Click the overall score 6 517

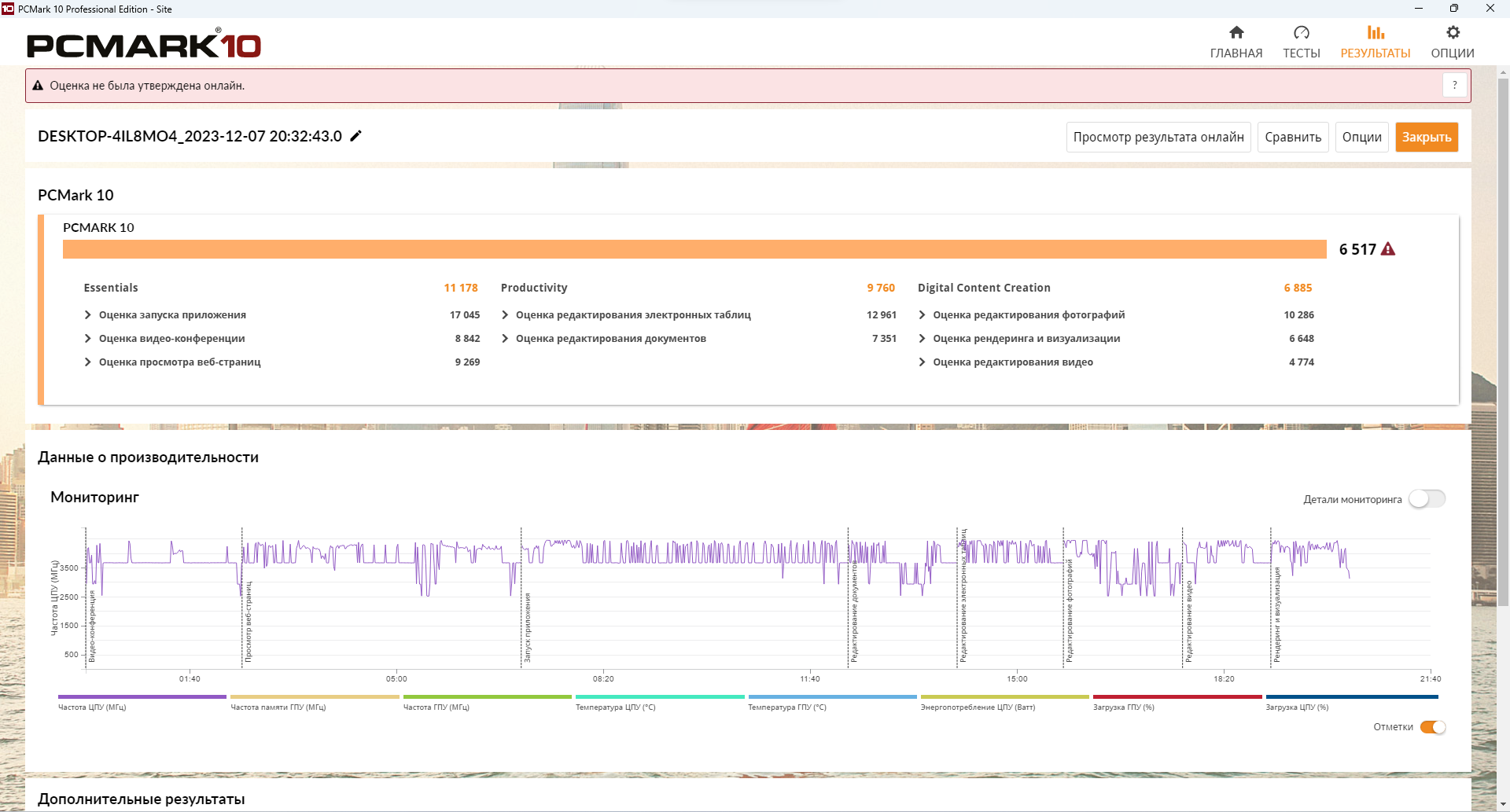coord(1357,249)
